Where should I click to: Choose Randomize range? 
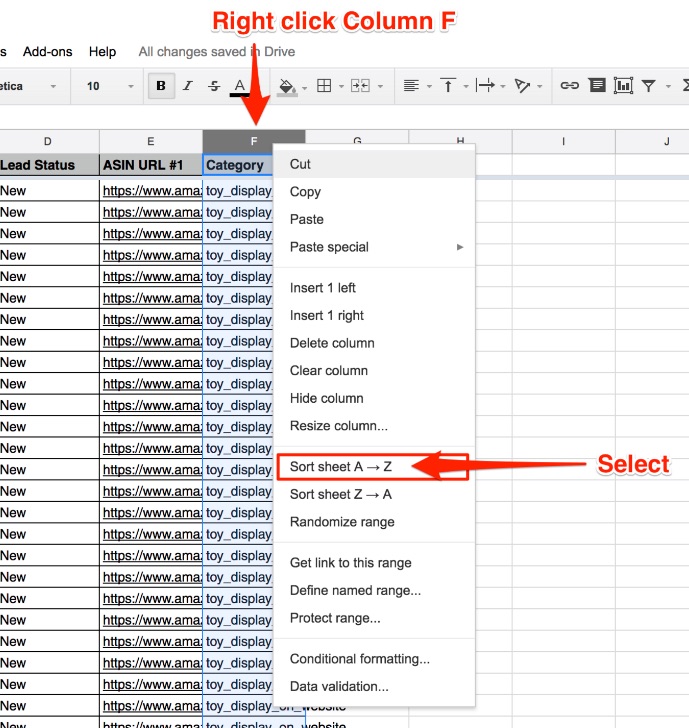374,522
